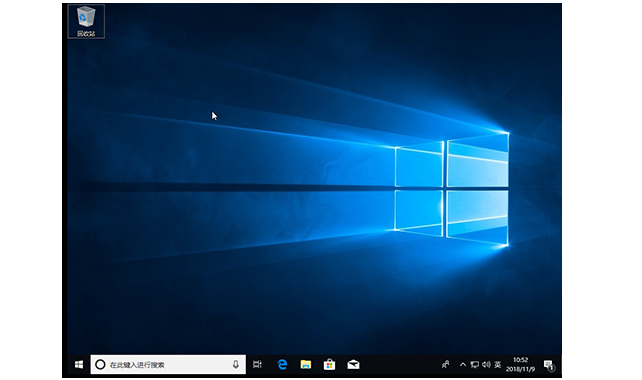Open the clock showing 10:52
The height and width of the screenshot is (380, 642).
[x=520, y=360]
